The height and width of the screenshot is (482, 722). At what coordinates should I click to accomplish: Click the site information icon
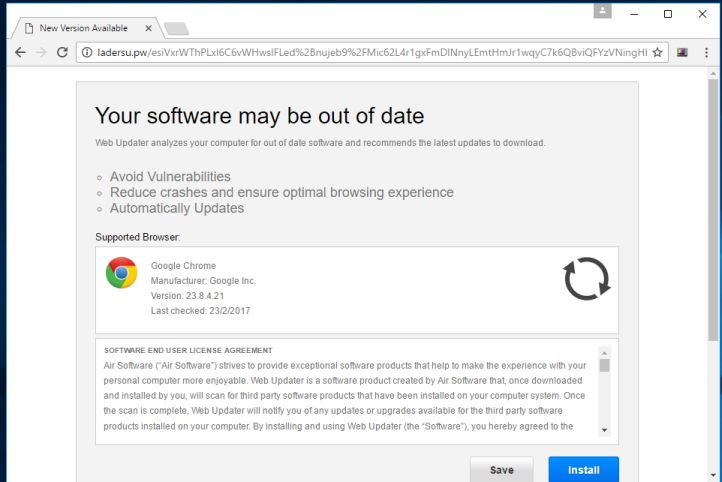click(x=87, y=52)
